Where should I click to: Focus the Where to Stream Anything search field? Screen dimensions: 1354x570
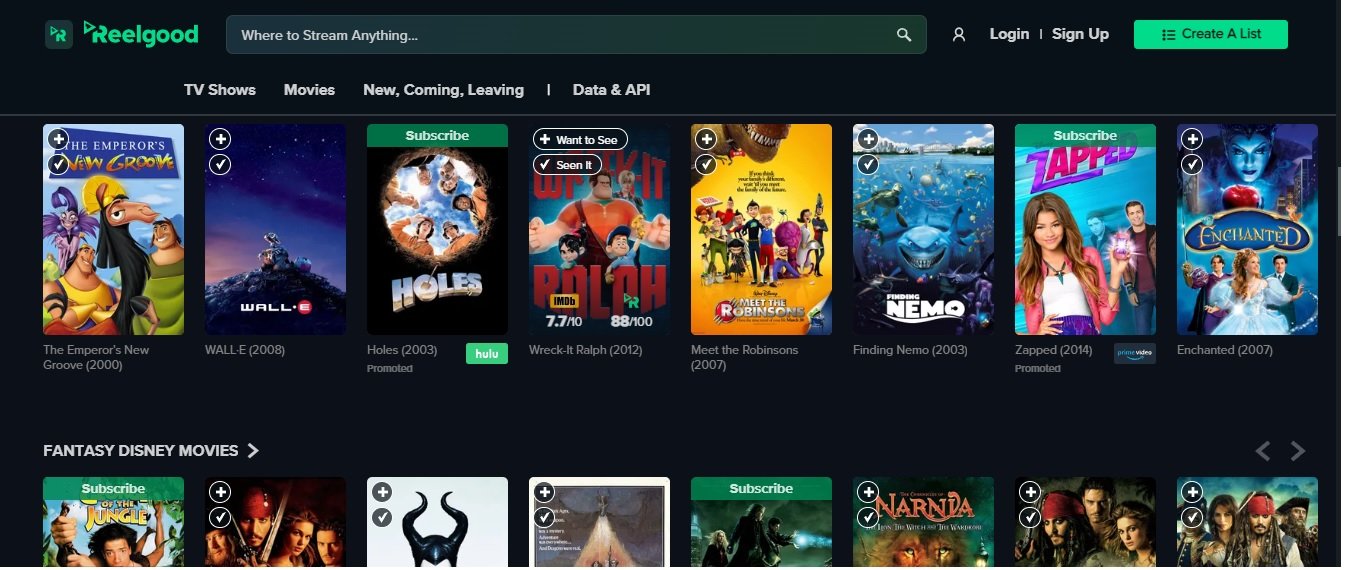pos(576,35)
